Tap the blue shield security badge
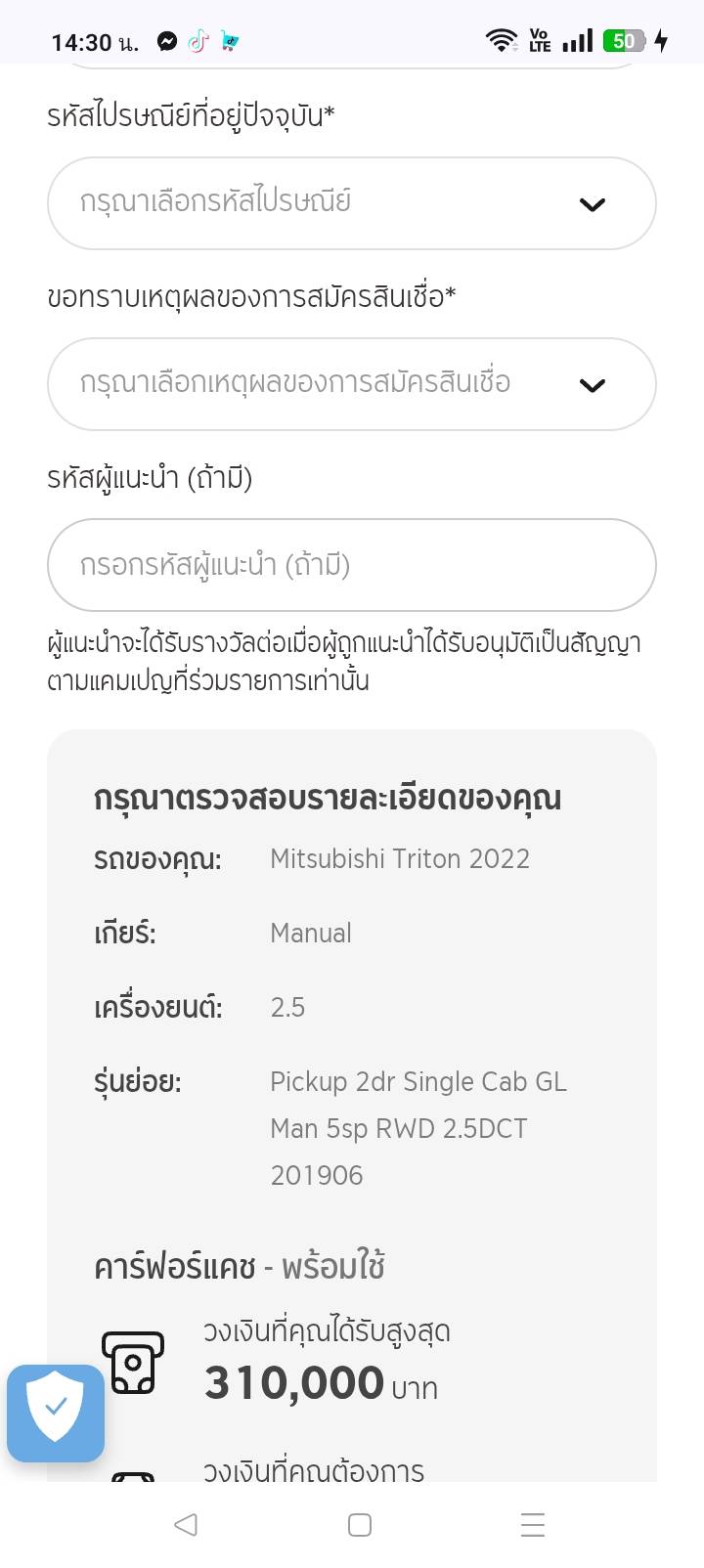This screenshot has width=704, height=1568. tap(56, 1412)
